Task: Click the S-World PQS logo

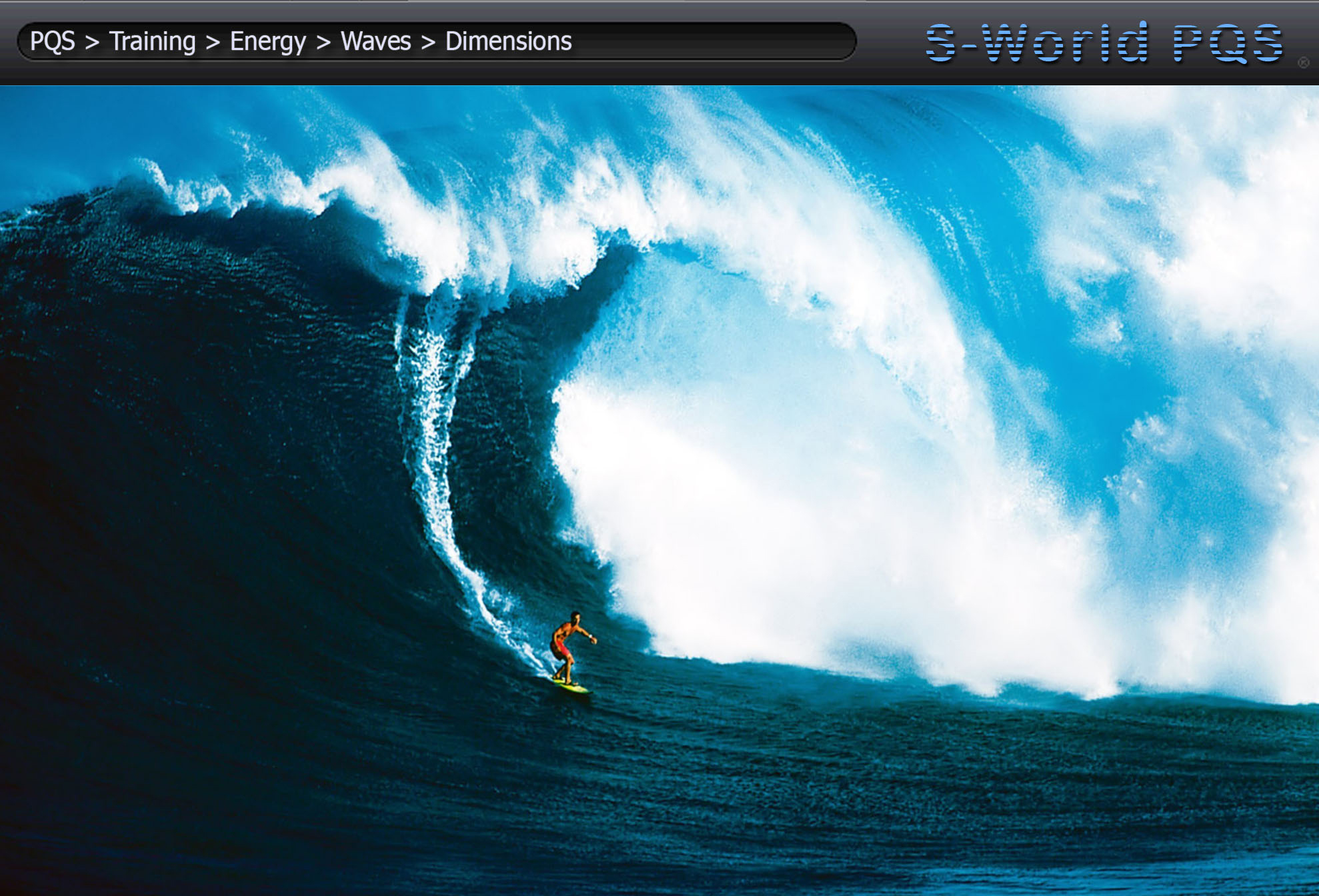Action: click(1104, 43)
